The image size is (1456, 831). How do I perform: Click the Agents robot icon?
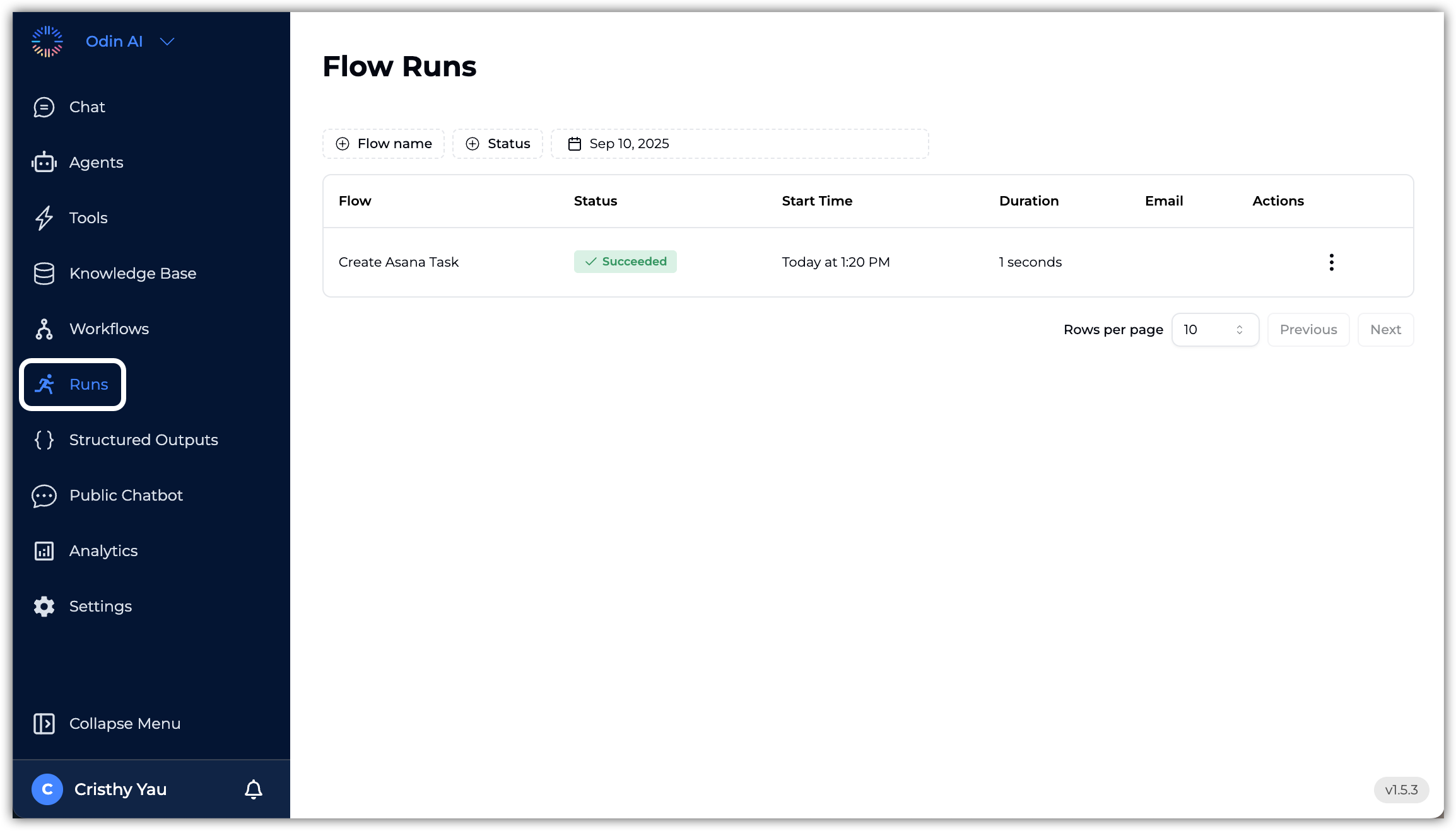pyautogui.click(x=44, y=163)
